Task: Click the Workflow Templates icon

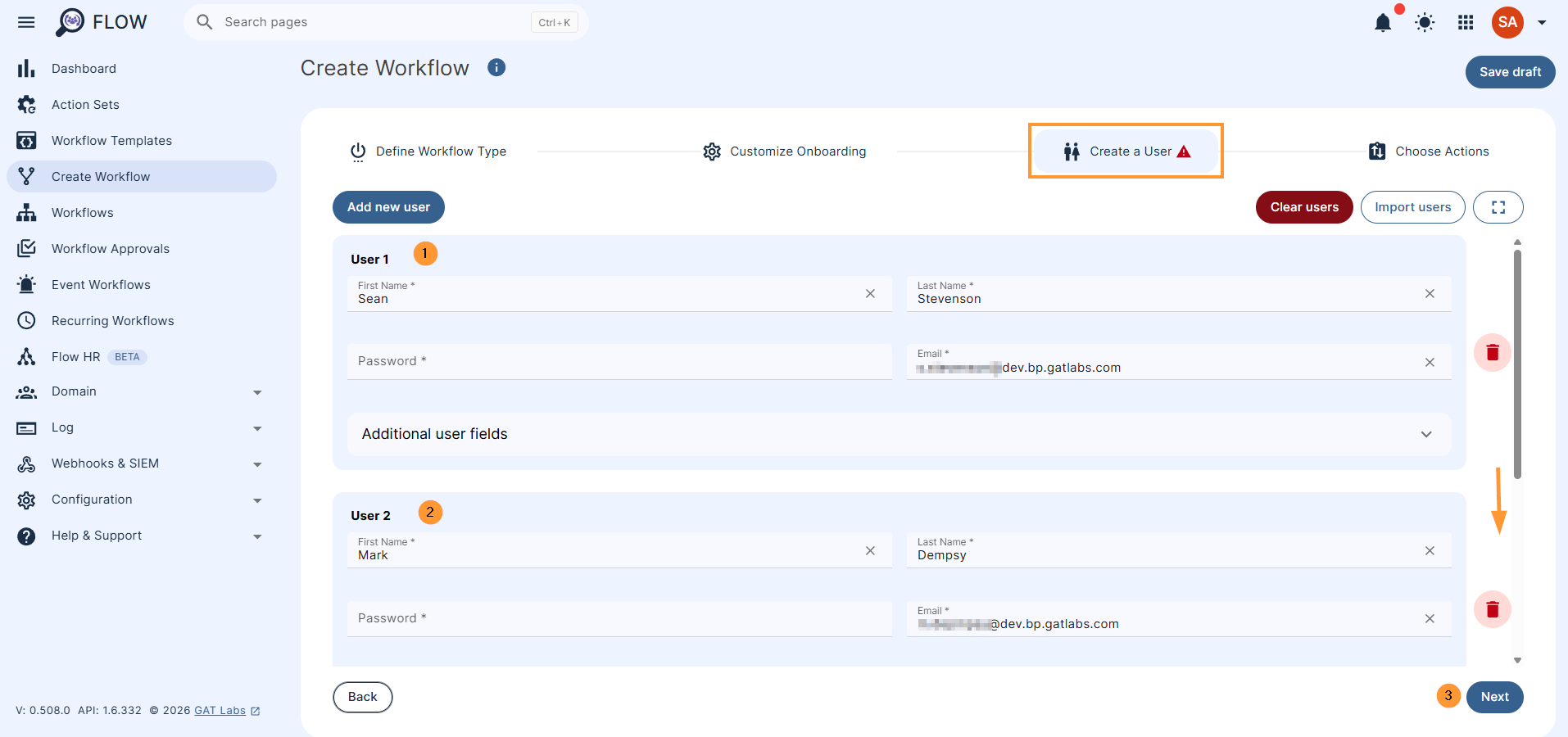Action: point(26,141)
